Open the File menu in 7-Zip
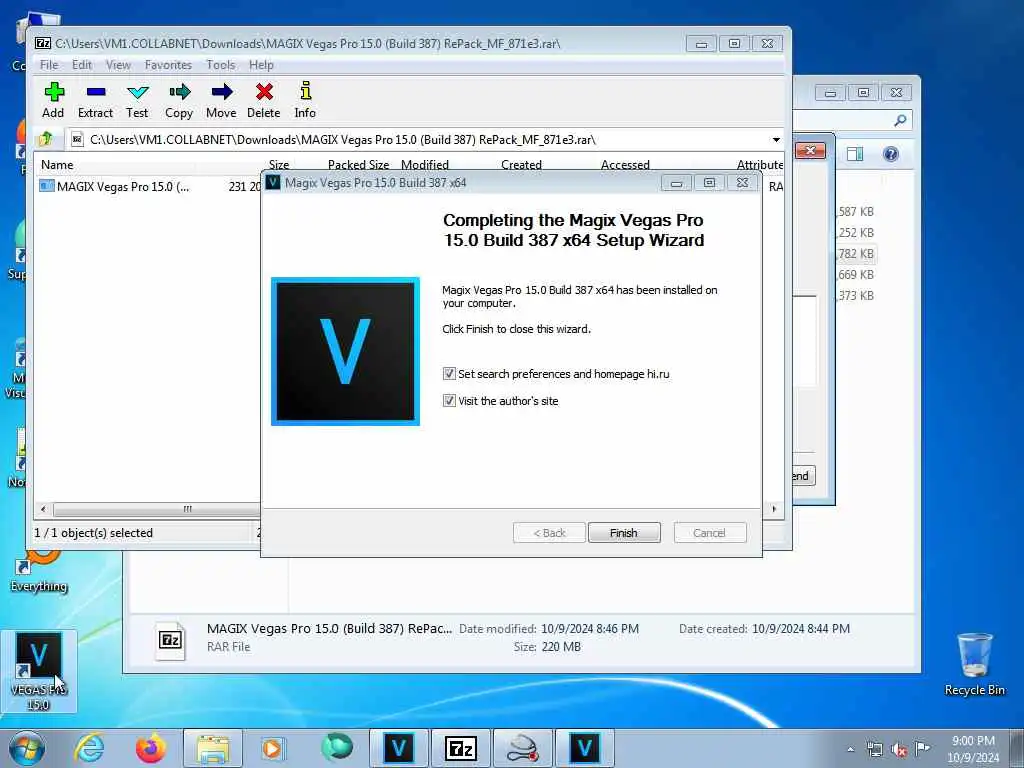 (48, 65)
